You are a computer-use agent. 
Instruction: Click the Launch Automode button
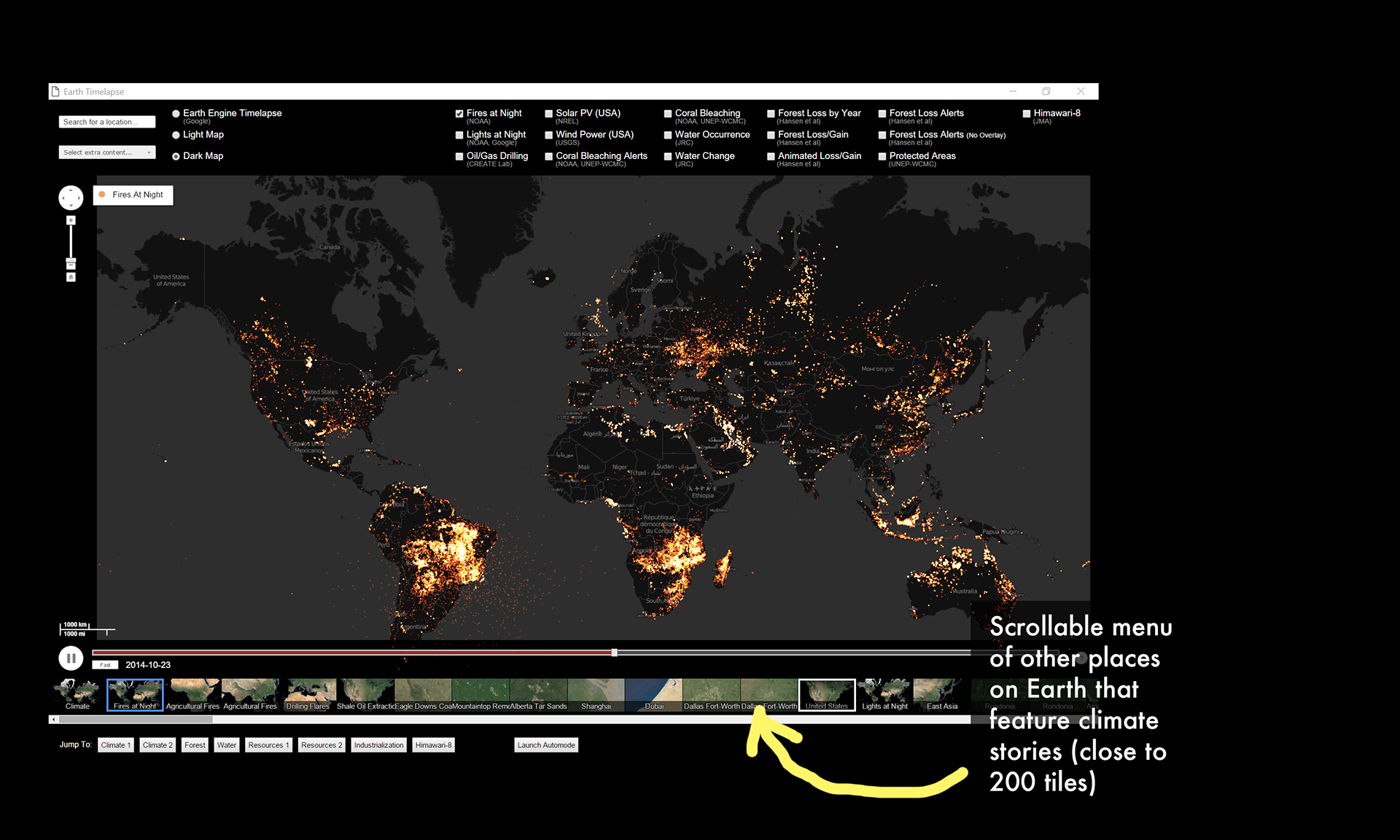pos(546,745)
